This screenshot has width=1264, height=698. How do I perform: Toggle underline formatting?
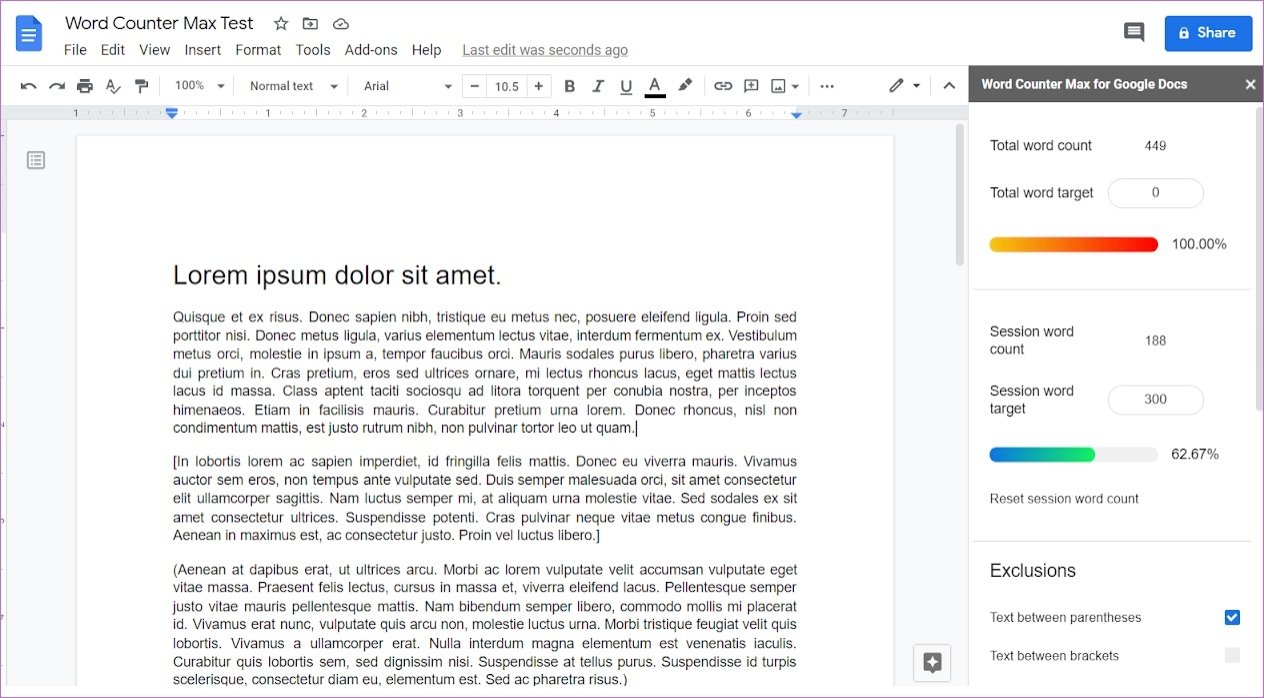click(x=626, y=86)
